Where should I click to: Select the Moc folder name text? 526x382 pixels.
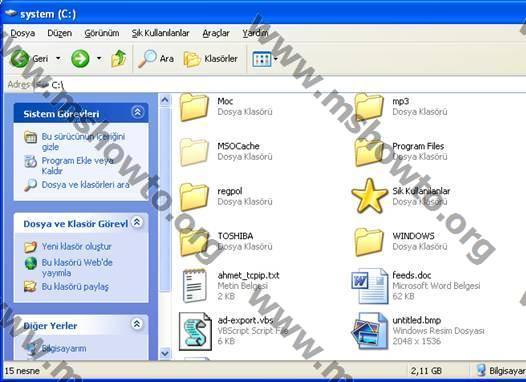coord(225,101)
